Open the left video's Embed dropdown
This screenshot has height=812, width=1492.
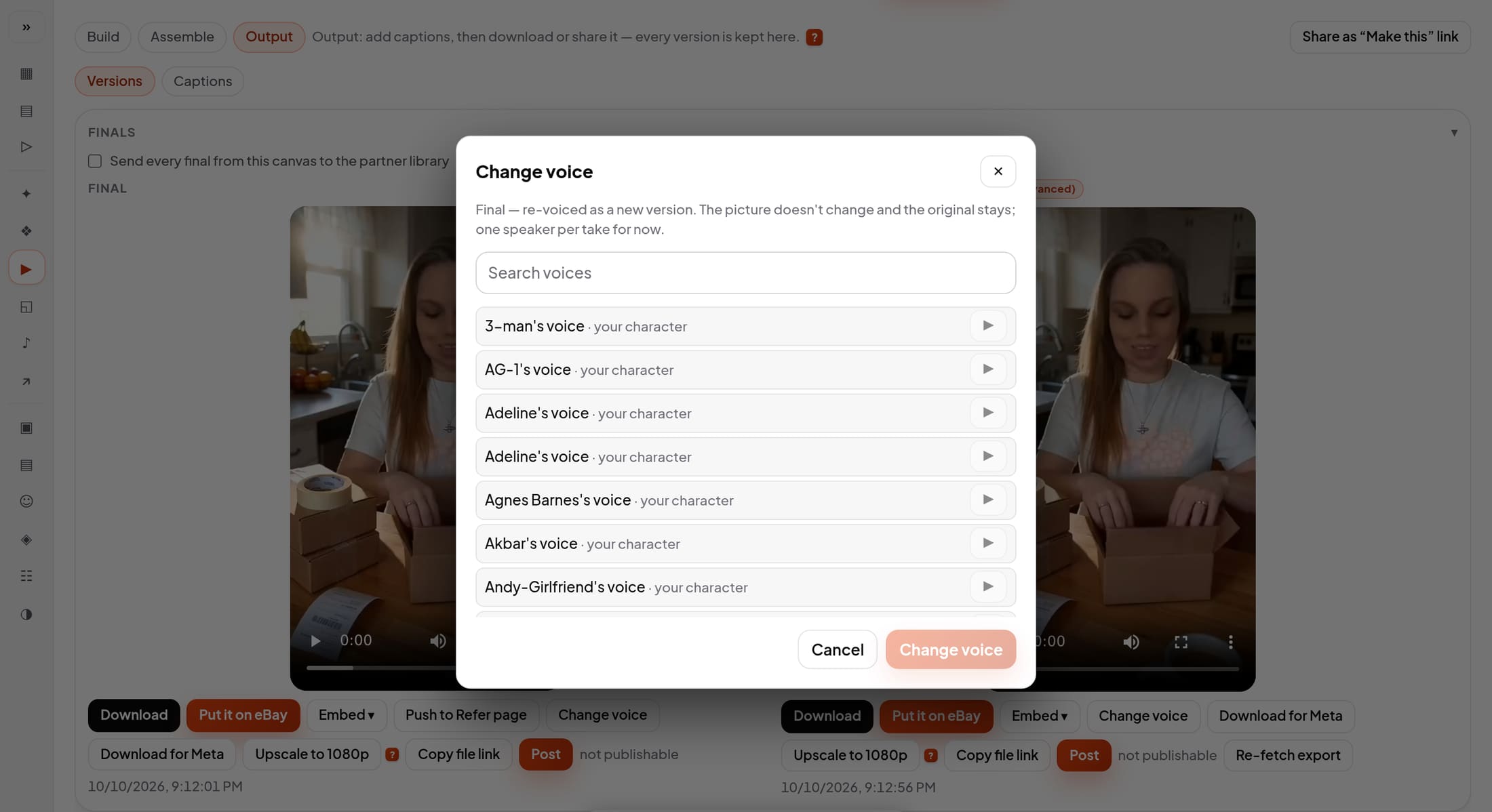click(x=346, y=715)
